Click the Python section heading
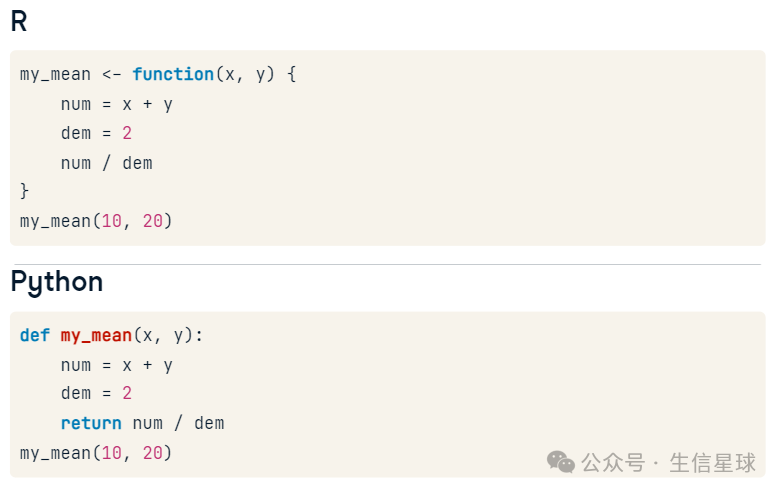The width and height of the screenshot is (780, 493). click(57, 282)
